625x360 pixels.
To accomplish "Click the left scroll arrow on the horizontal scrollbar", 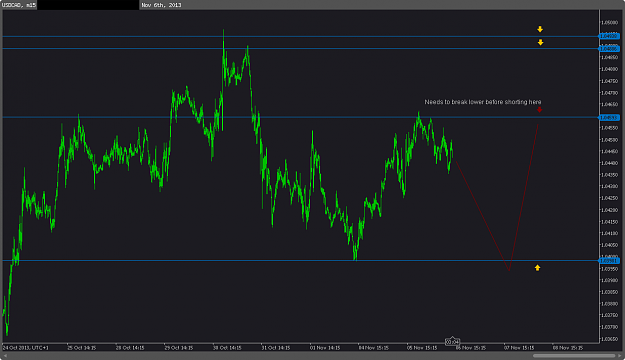I will pos(5,356).
